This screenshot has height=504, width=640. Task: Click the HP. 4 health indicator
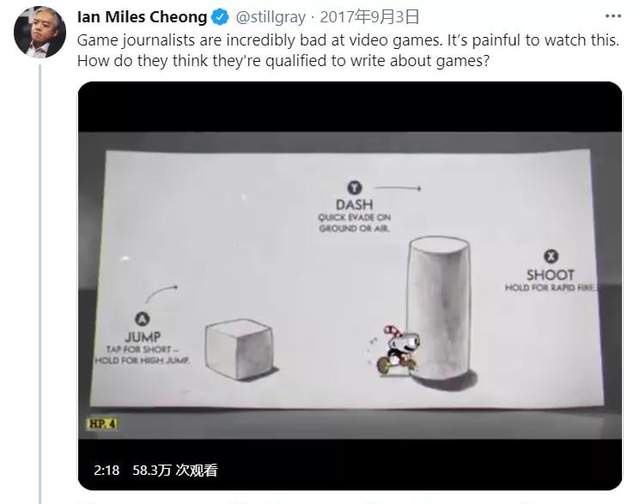[x=102, y=424]
